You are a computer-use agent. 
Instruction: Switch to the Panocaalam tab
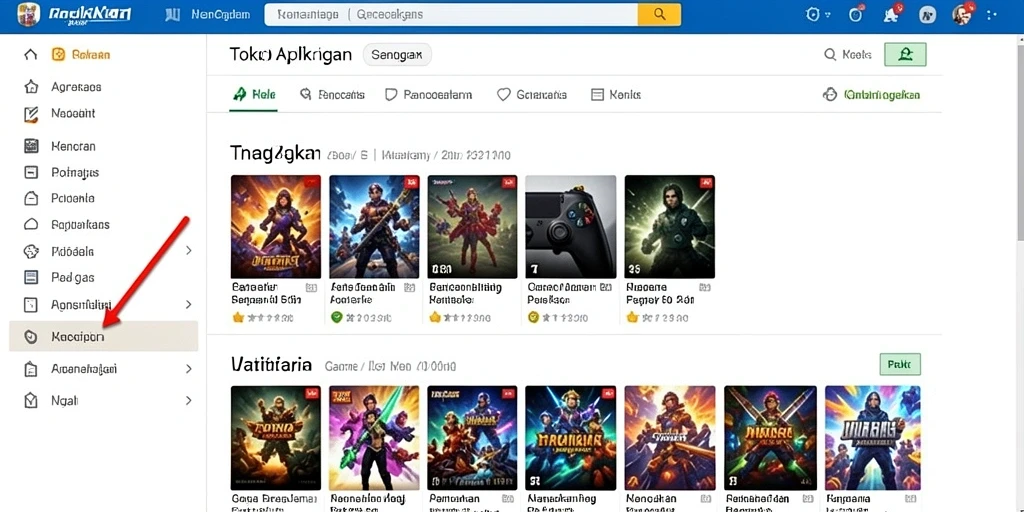[x=428, y=95]
